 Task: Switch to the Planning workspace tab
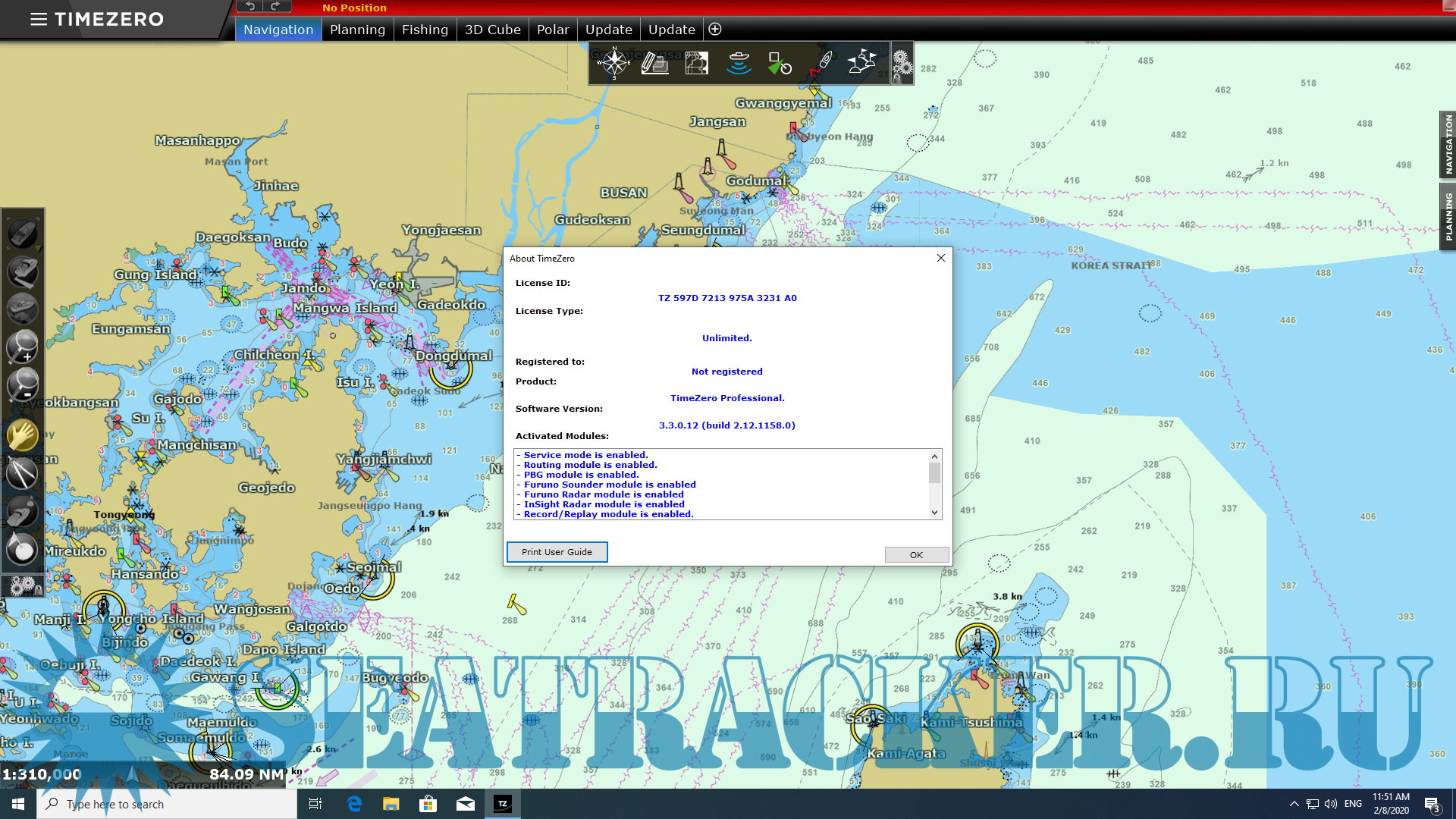tap(357, 30)
